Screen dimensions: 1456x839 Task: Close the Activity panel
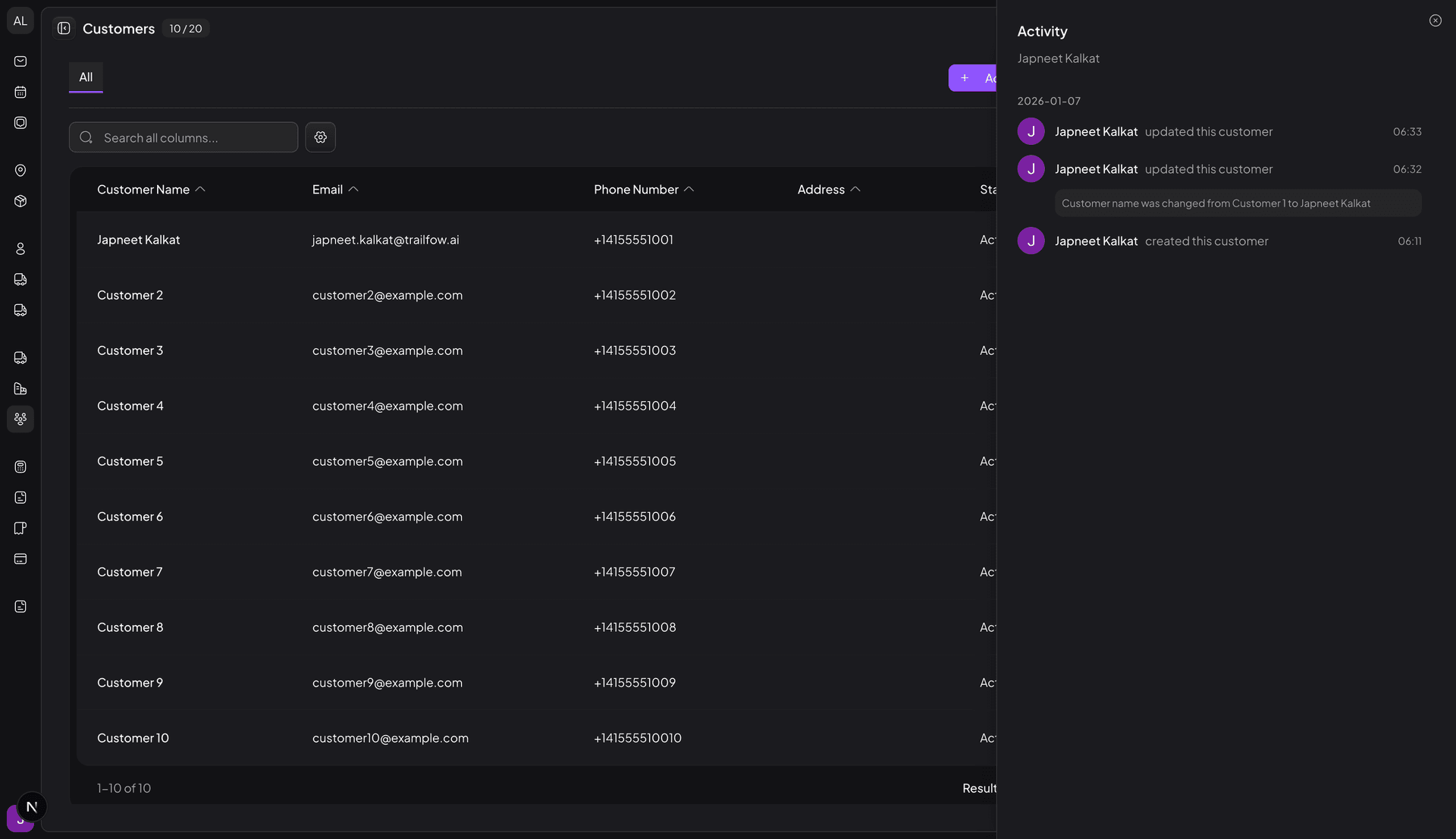pos(1435,20)
